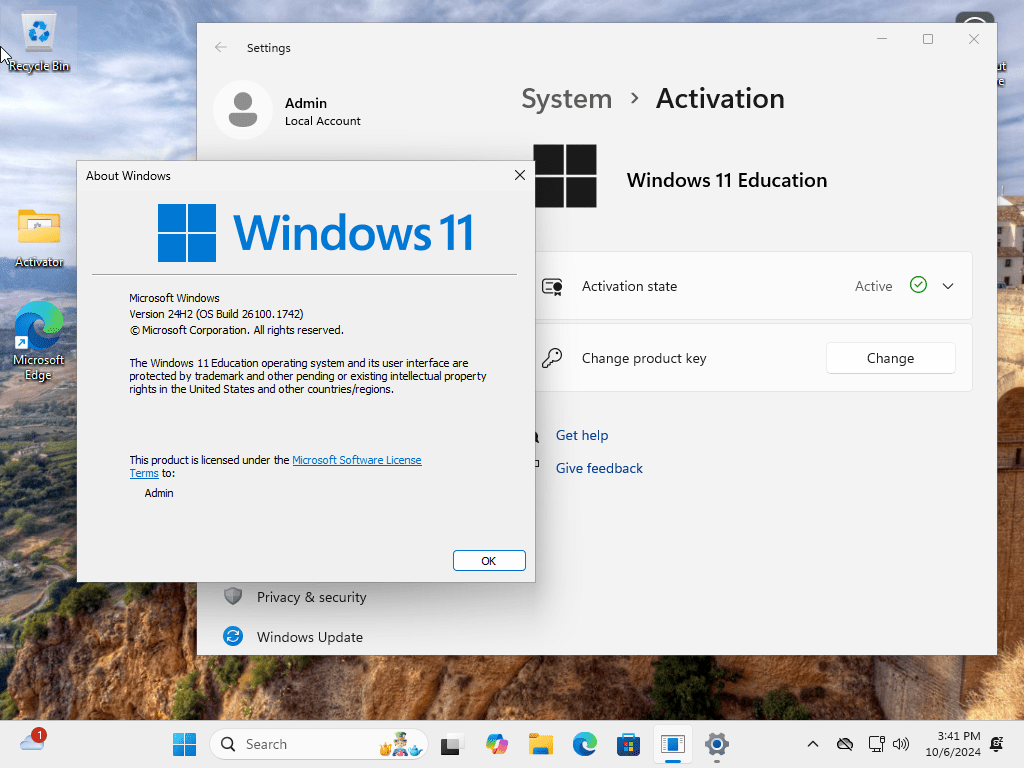Click the System breadcrumb
Image resolution: width=1024 pixels, height=768 pixels.
[566, 99]
